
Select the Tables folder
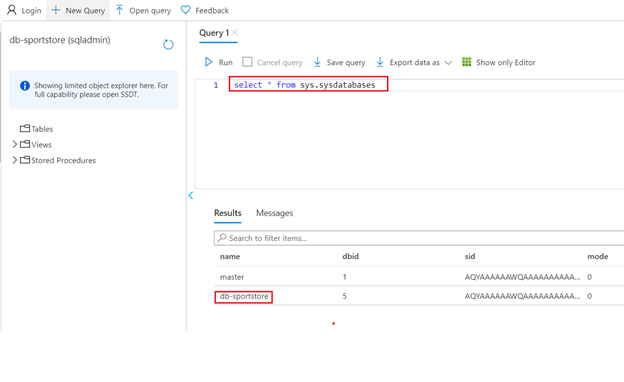(x=37, y=129)
